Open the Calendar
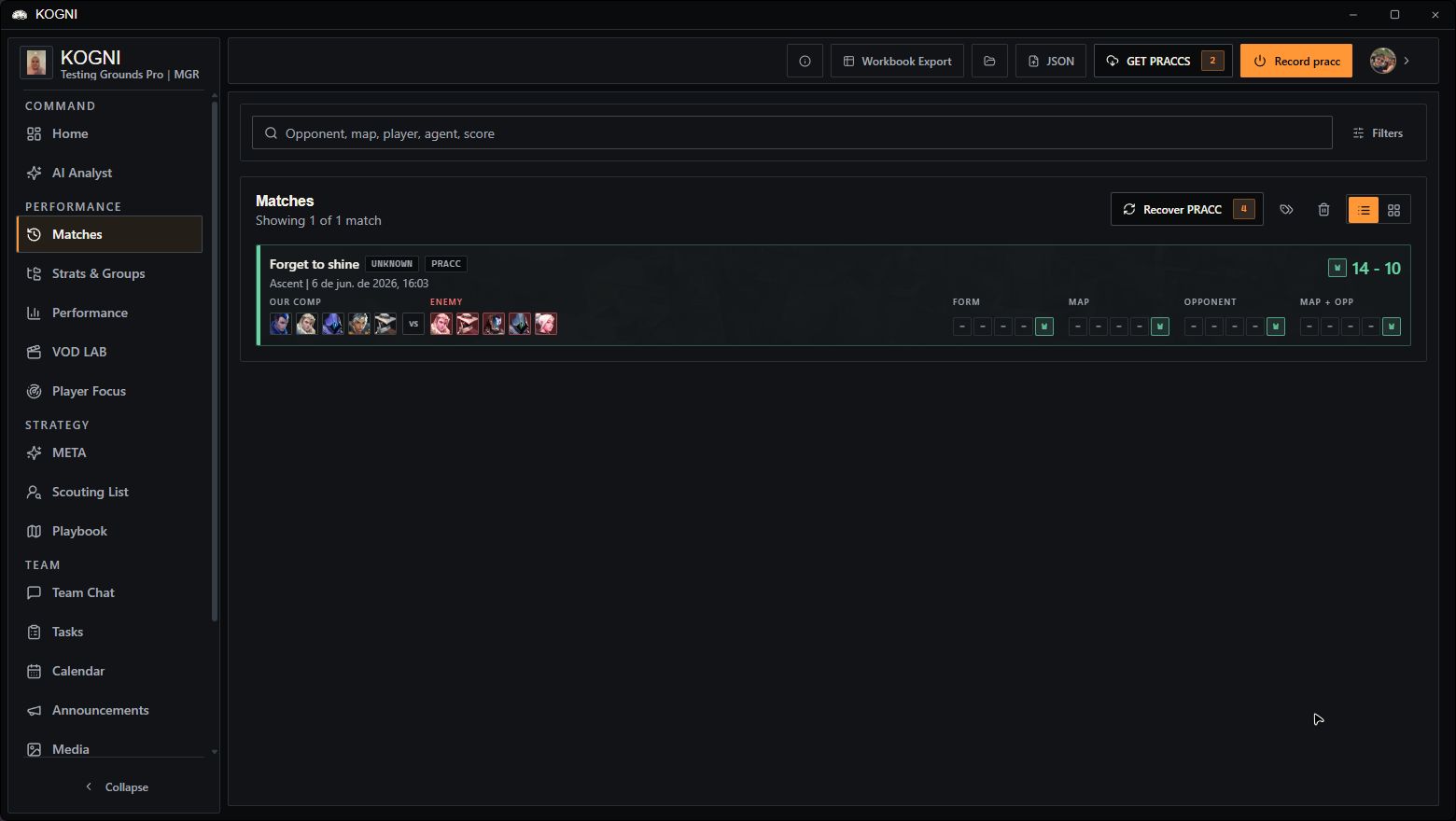This screenshot has height=821, width=1456. tap(109, 671)
